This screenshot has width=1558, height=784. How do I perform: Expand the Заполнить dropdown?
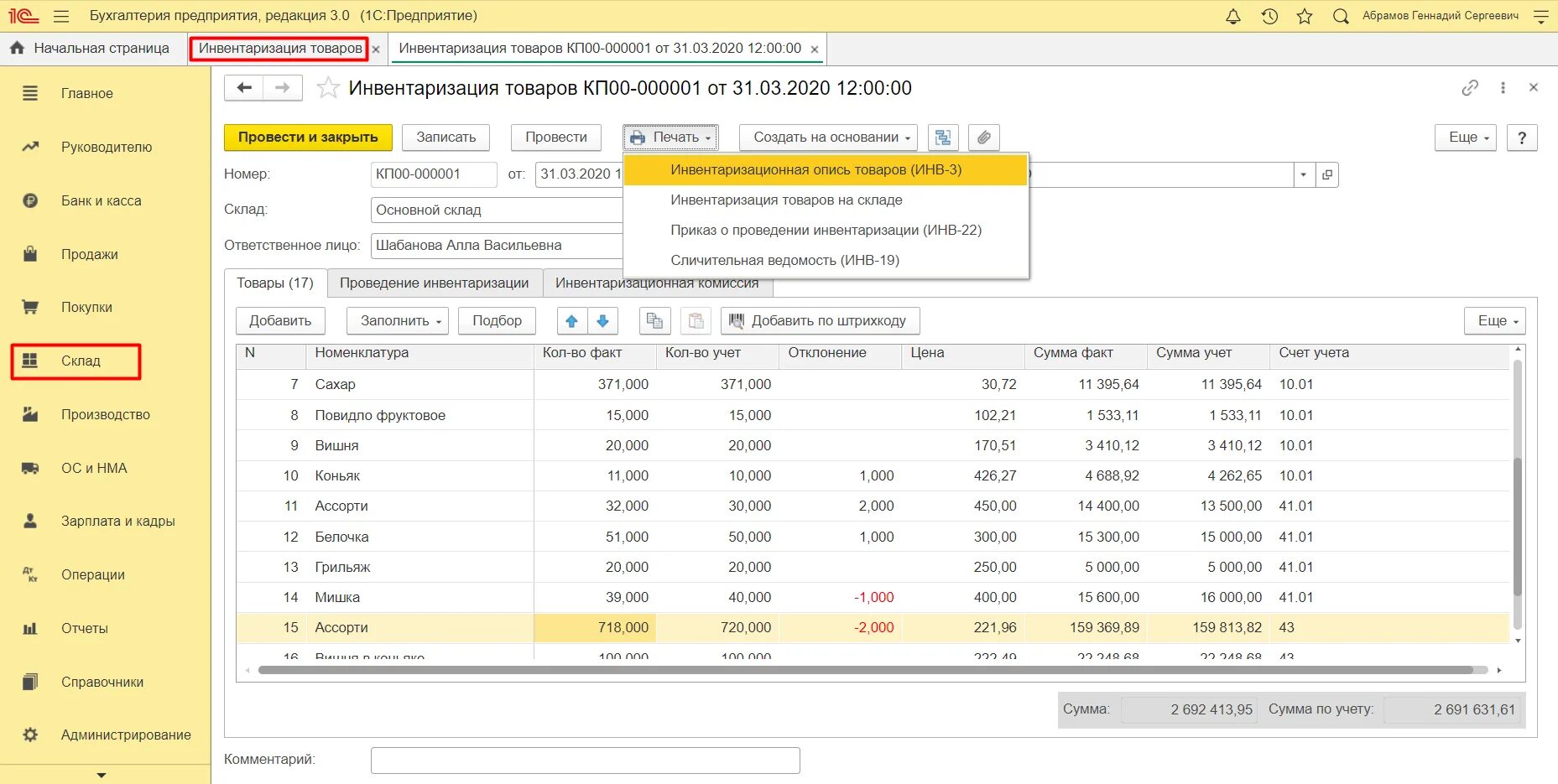[398, 321]
